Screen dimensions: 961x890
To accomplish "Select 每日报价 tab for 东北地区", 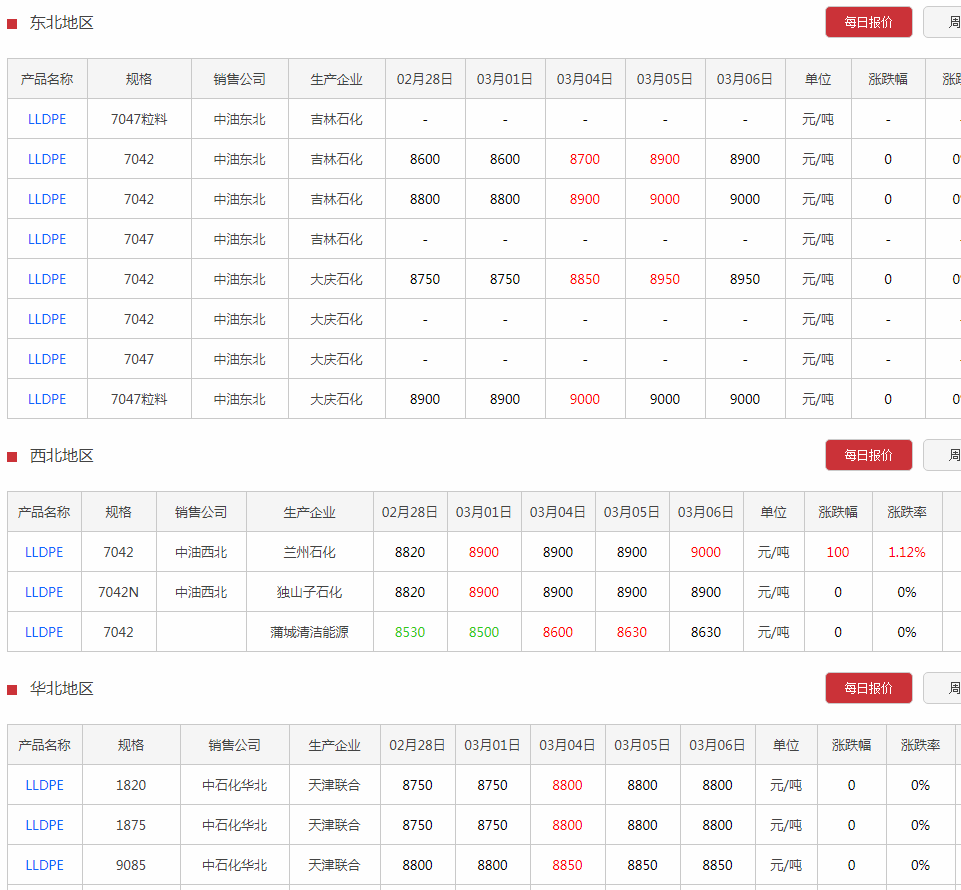I will pos(868,23).
